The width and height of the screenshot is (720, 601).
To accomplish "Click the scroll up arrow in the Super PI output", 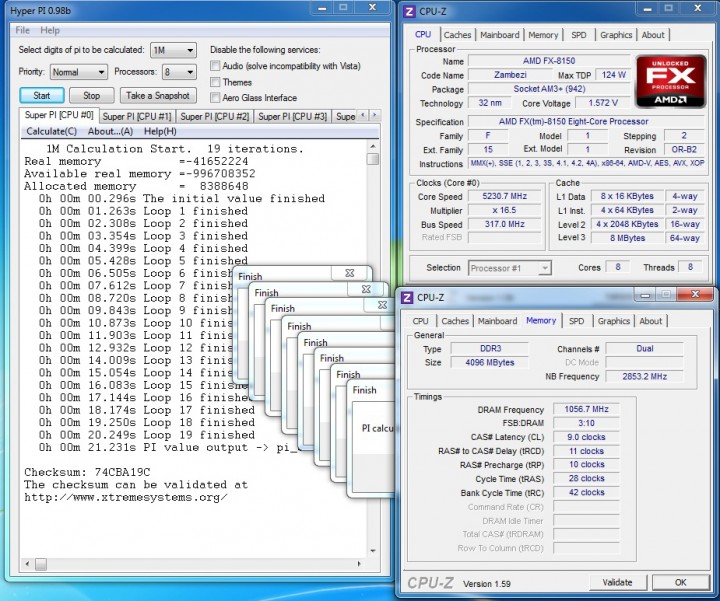I will click(373, 146).
